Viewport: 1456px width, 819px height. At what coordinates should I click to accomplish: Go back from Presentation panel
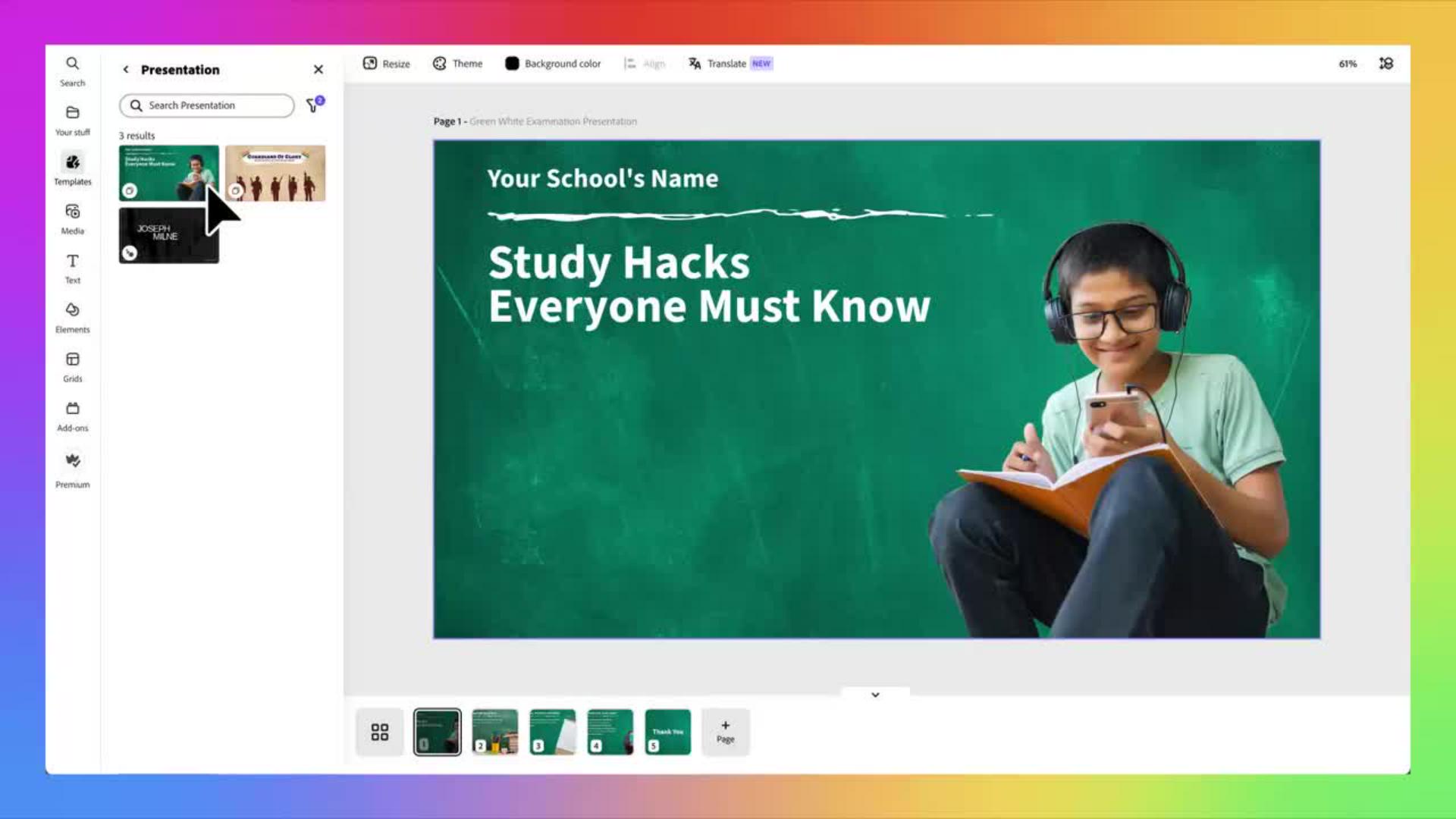click(126, 69)
